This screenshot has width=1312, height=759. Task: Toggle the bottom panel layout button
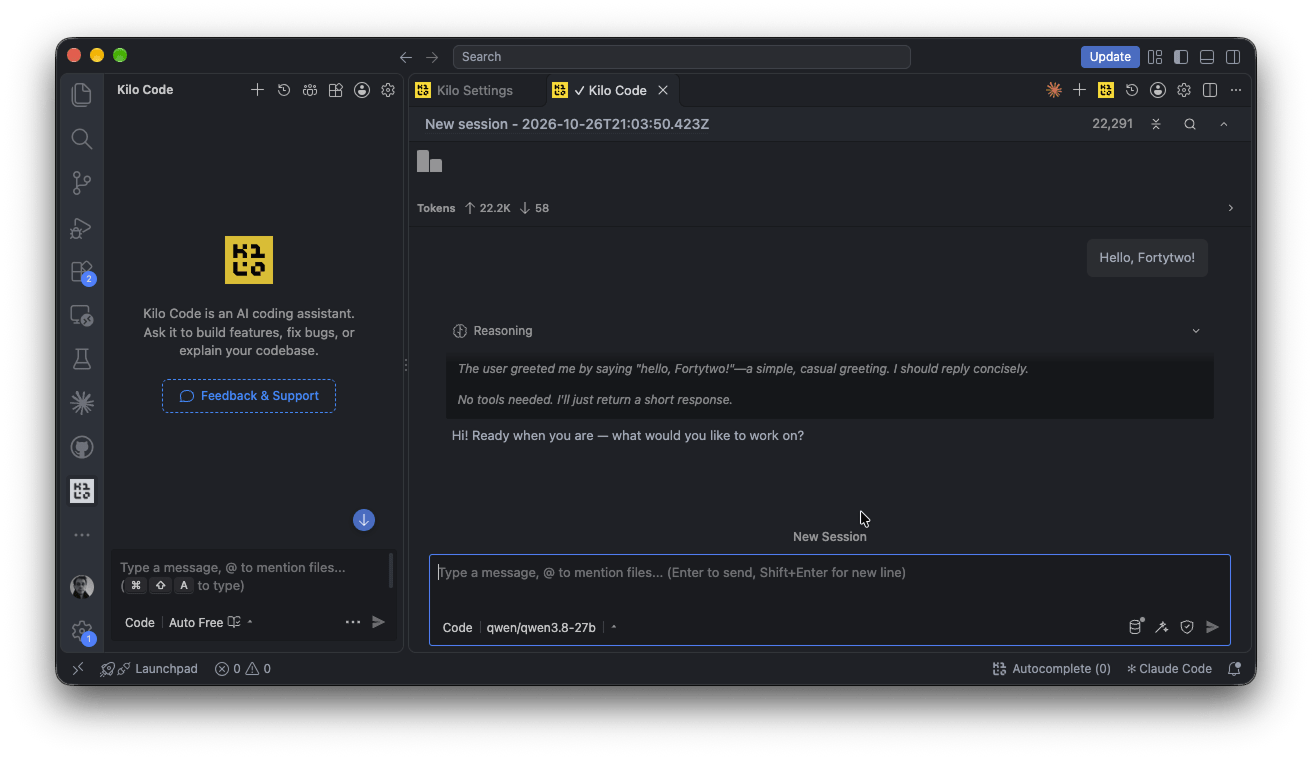click(1207, 57)
